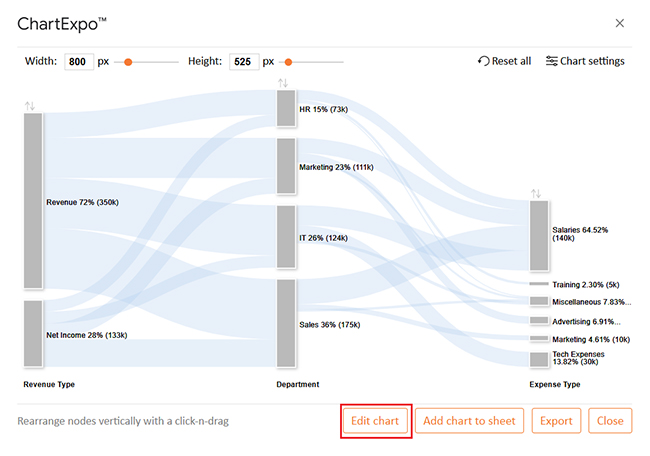Click the Salaries 64.52% expense node
The height and width of the screenshot is (456, 650).
tap(539, 235)
